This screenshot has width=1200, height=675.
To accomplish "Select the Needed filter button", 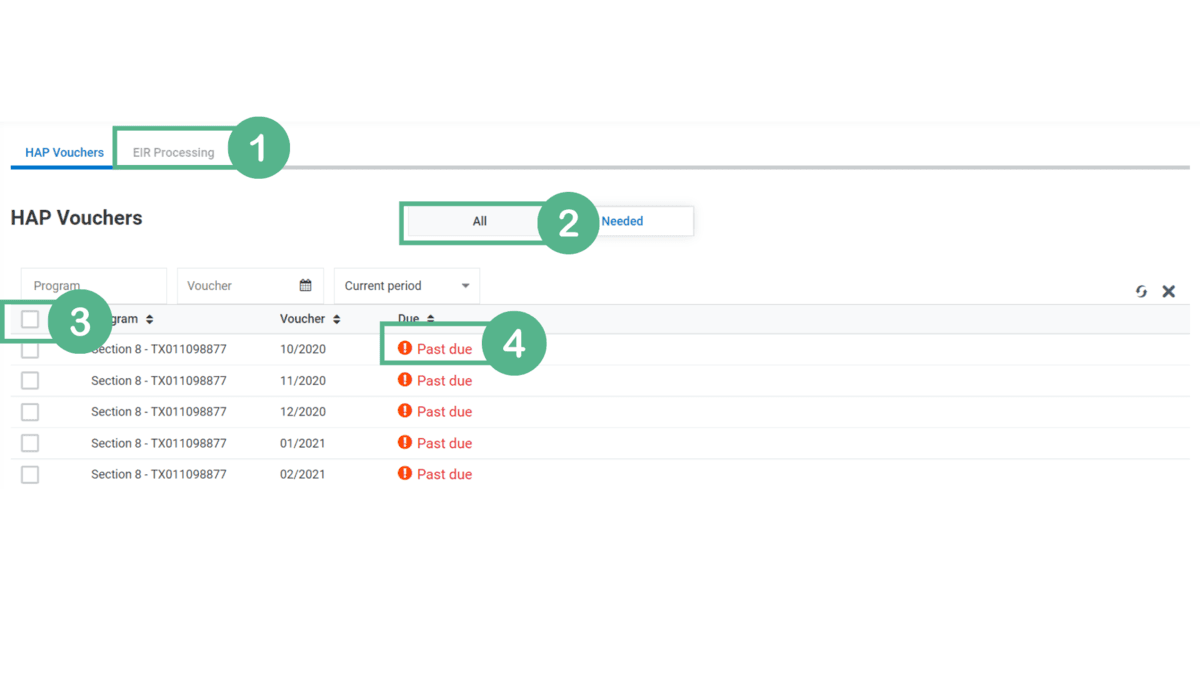I will 622,221.
